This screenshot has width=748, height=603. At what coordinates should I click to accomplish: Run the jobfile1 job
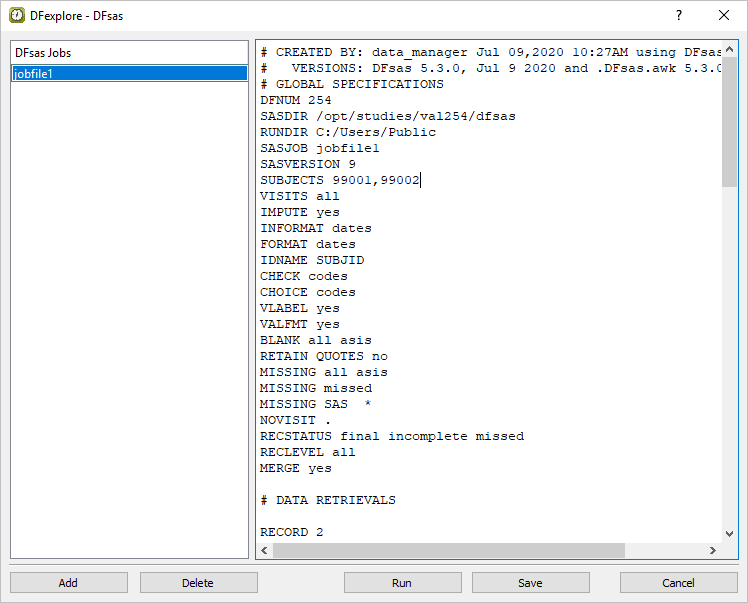(402, 582)
